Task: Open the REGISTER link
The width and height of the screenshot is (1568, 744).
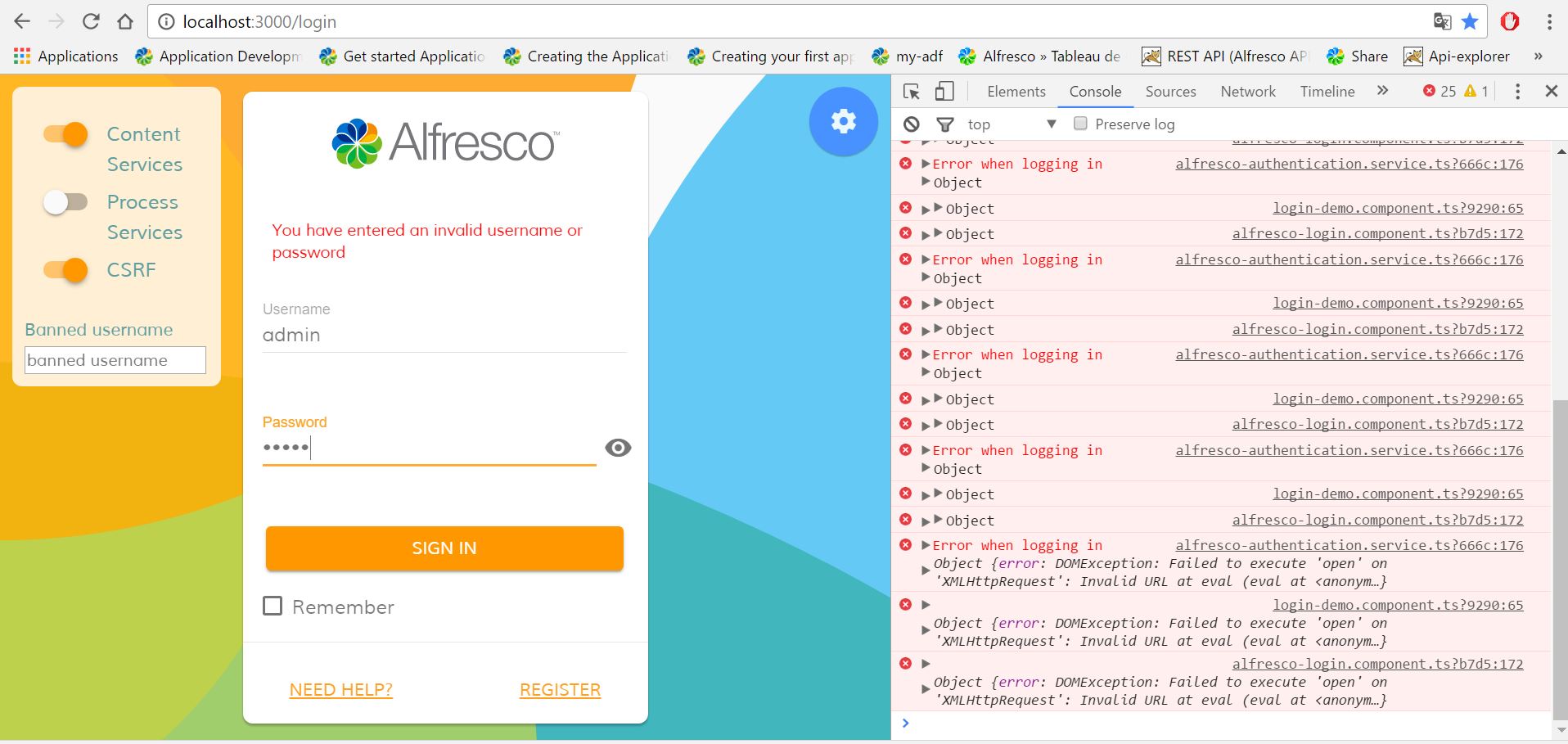Action: pos(560,690)
